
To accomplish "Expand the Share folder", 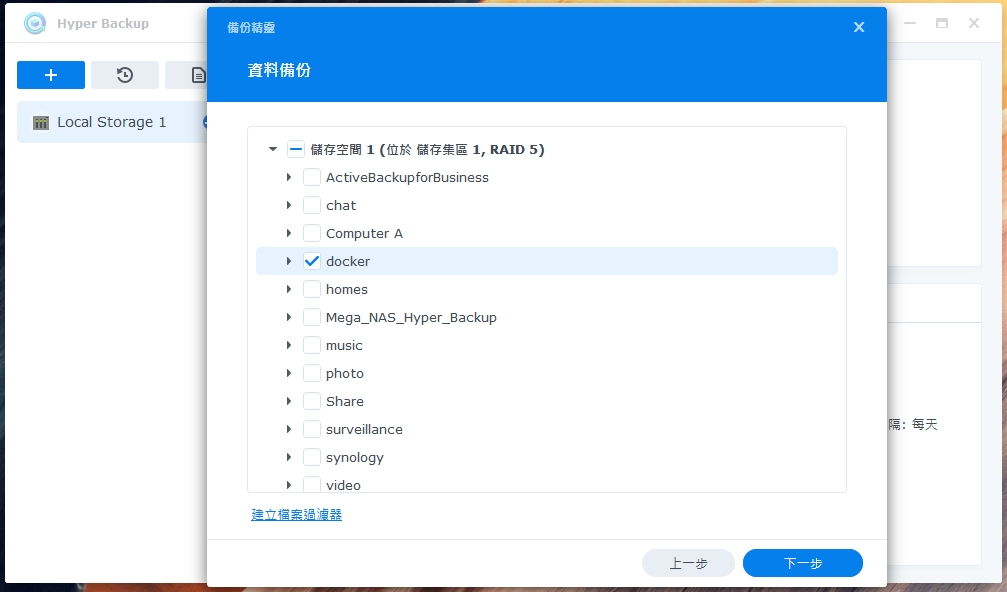I will pos(289,401).
